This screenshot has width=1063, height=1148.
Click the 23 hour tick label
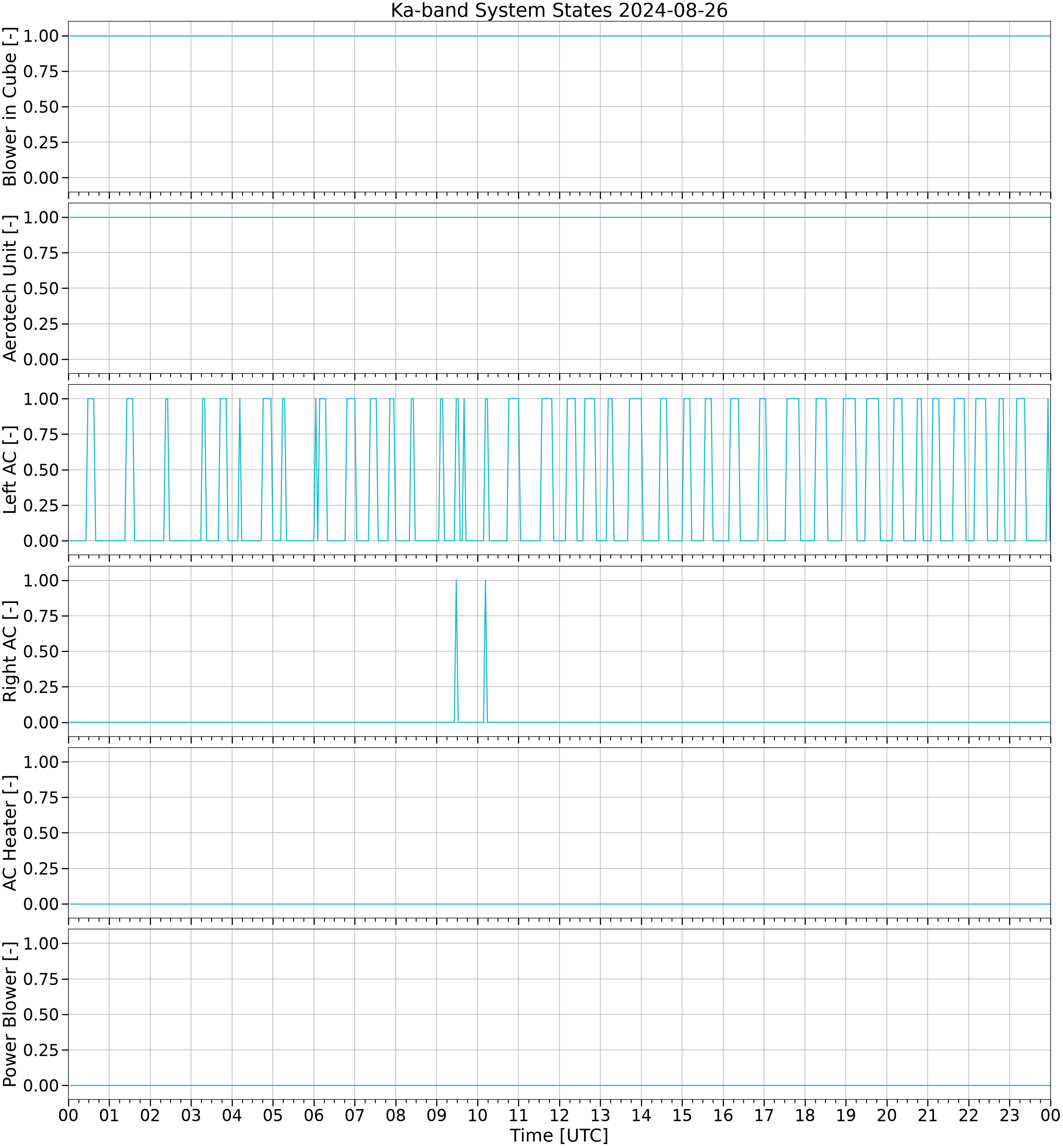point(1009,1115)
